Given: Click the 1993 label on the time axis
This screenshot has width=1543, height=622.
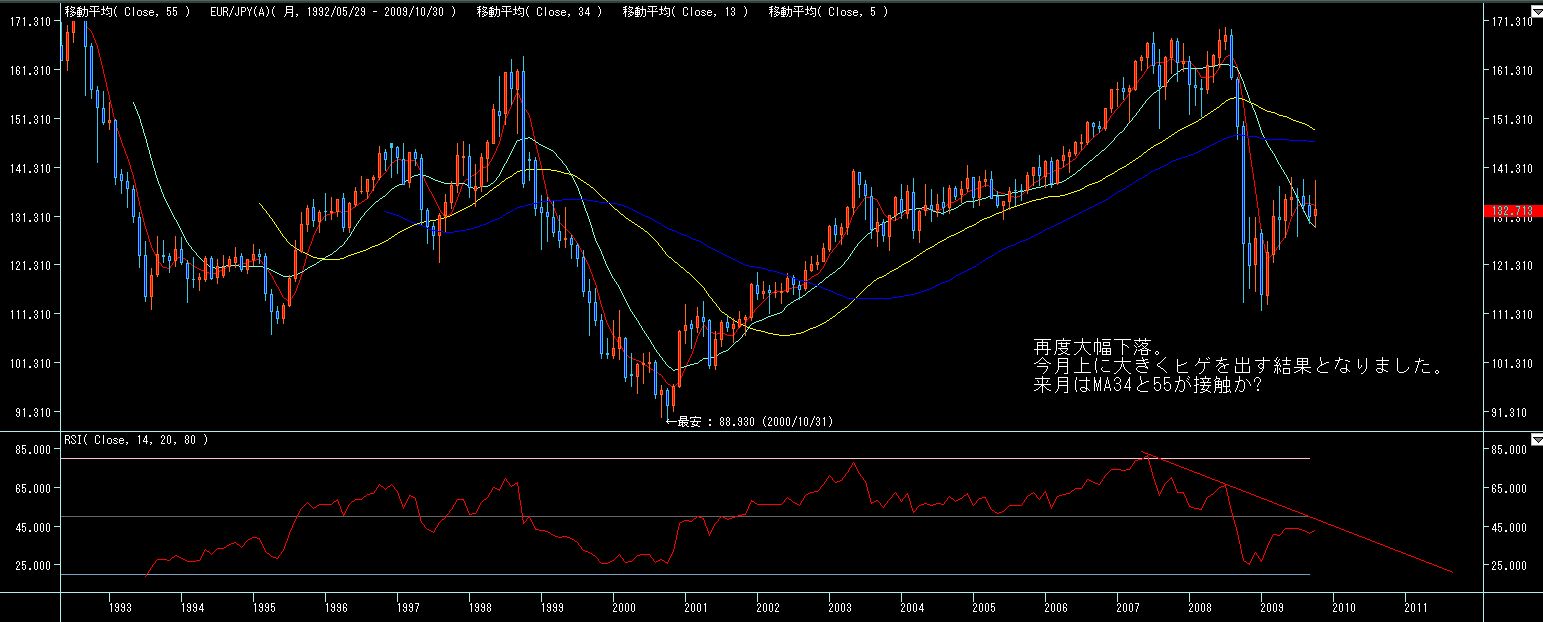Looking at the screenshot, I should [x=119, y=607].
